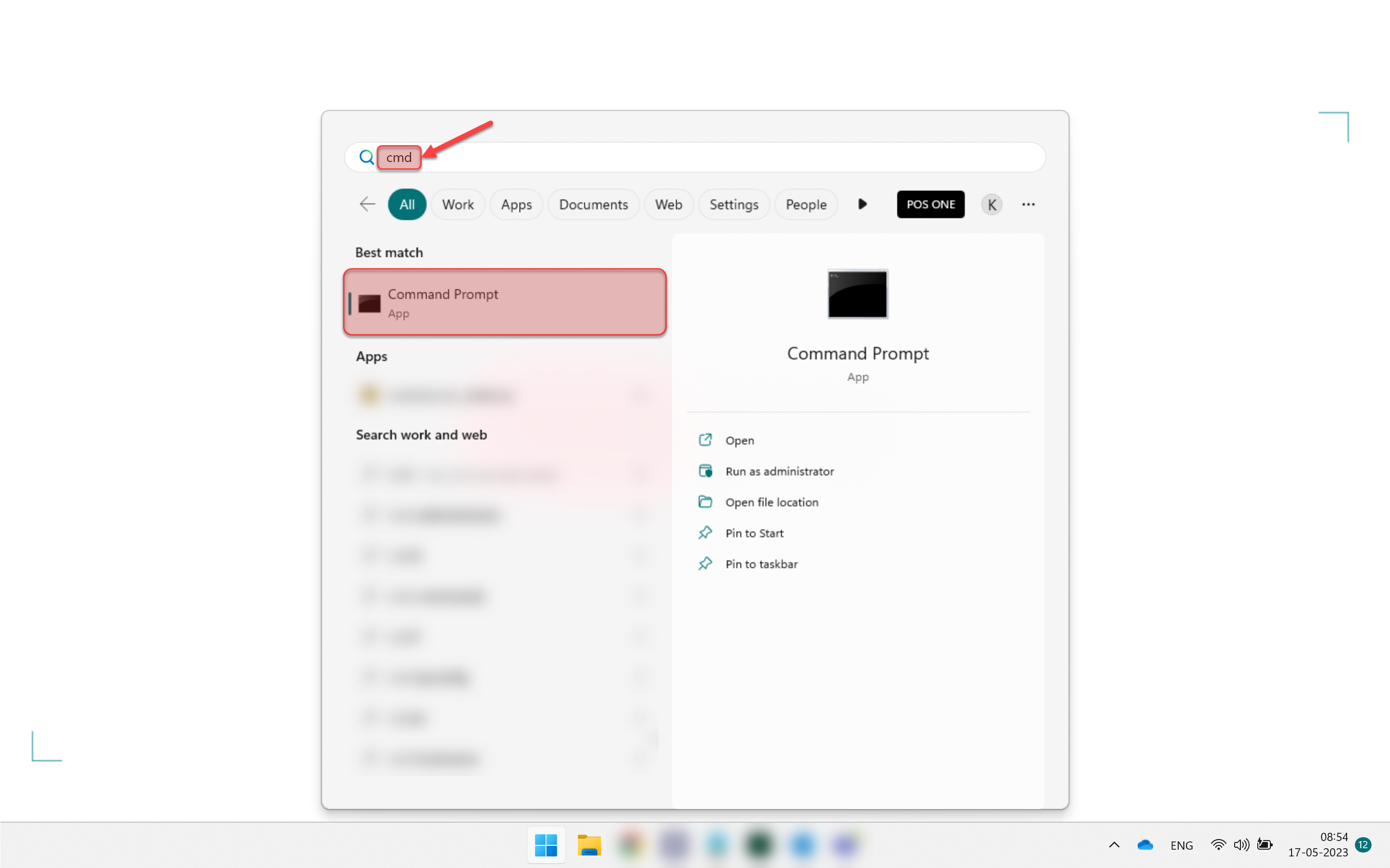Open the notification badge showing 12

point(1363,845)
